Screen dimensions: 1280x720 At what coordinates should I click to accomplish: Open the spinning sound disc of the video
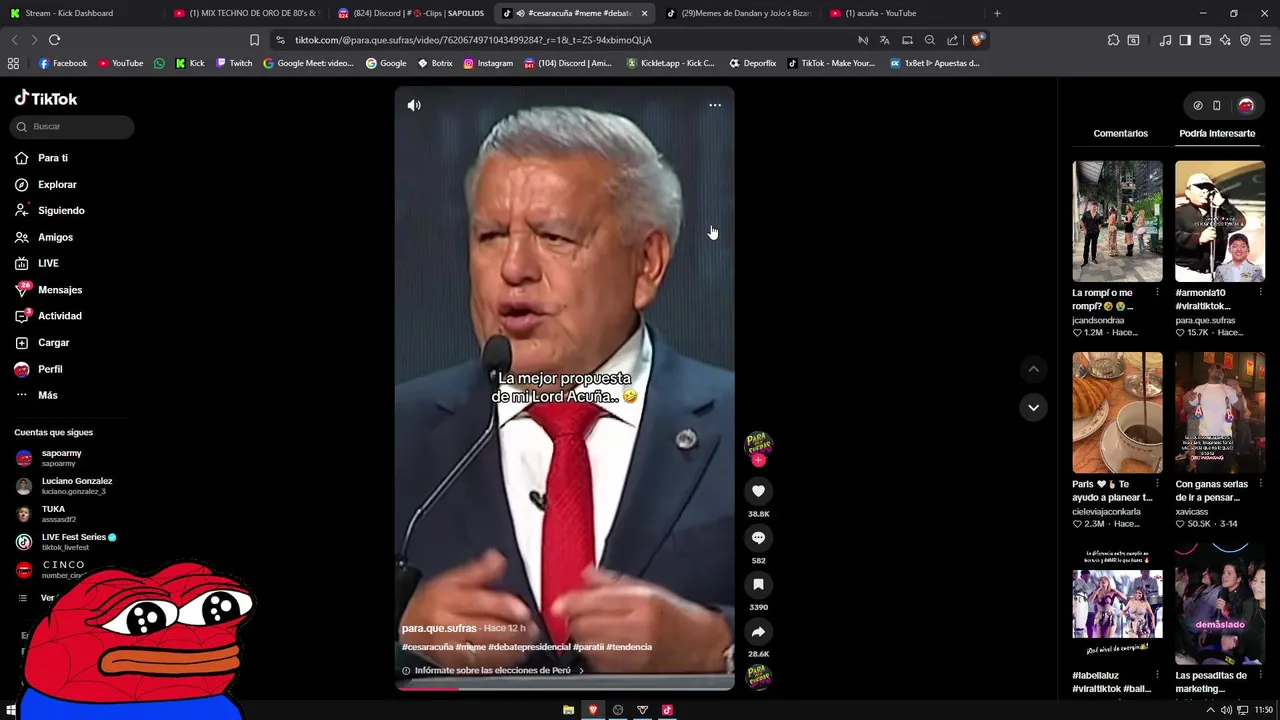point(759,677)
